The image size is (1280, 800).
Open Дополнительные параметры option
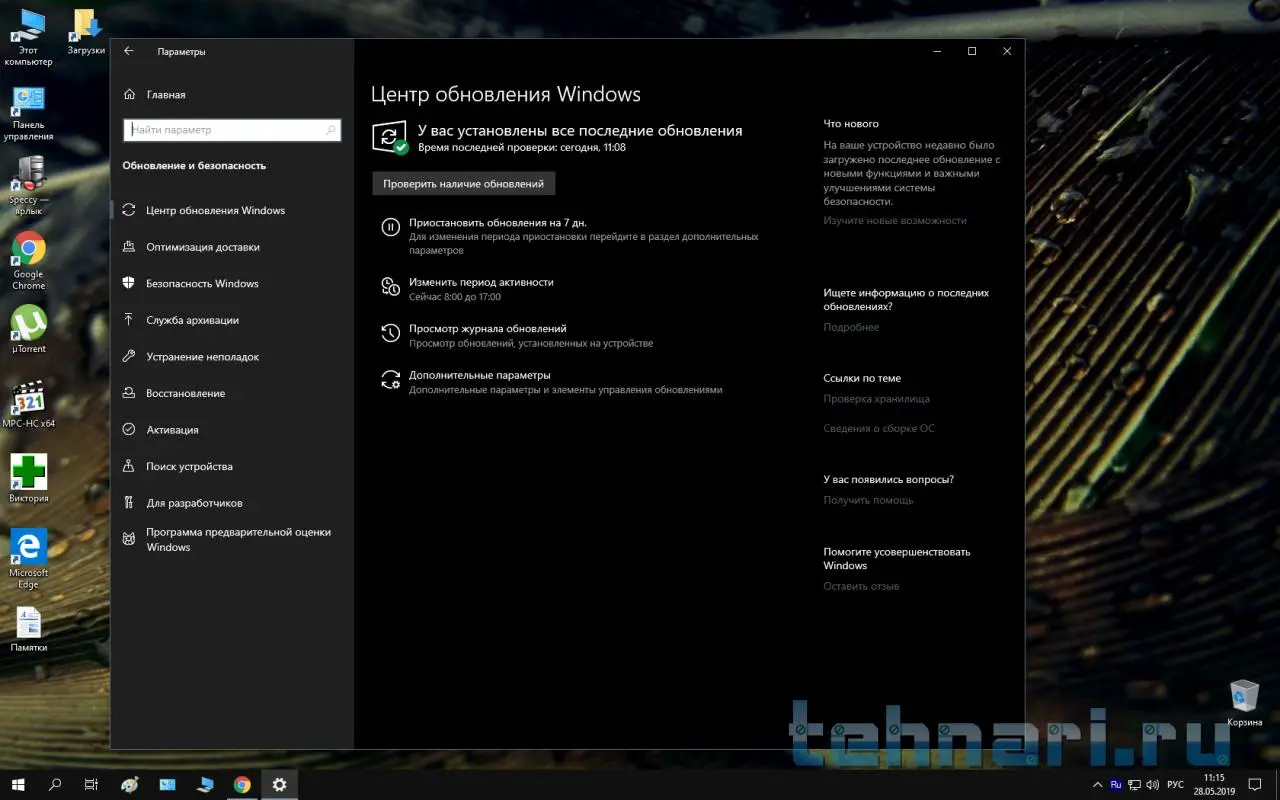tap(551, 382)
